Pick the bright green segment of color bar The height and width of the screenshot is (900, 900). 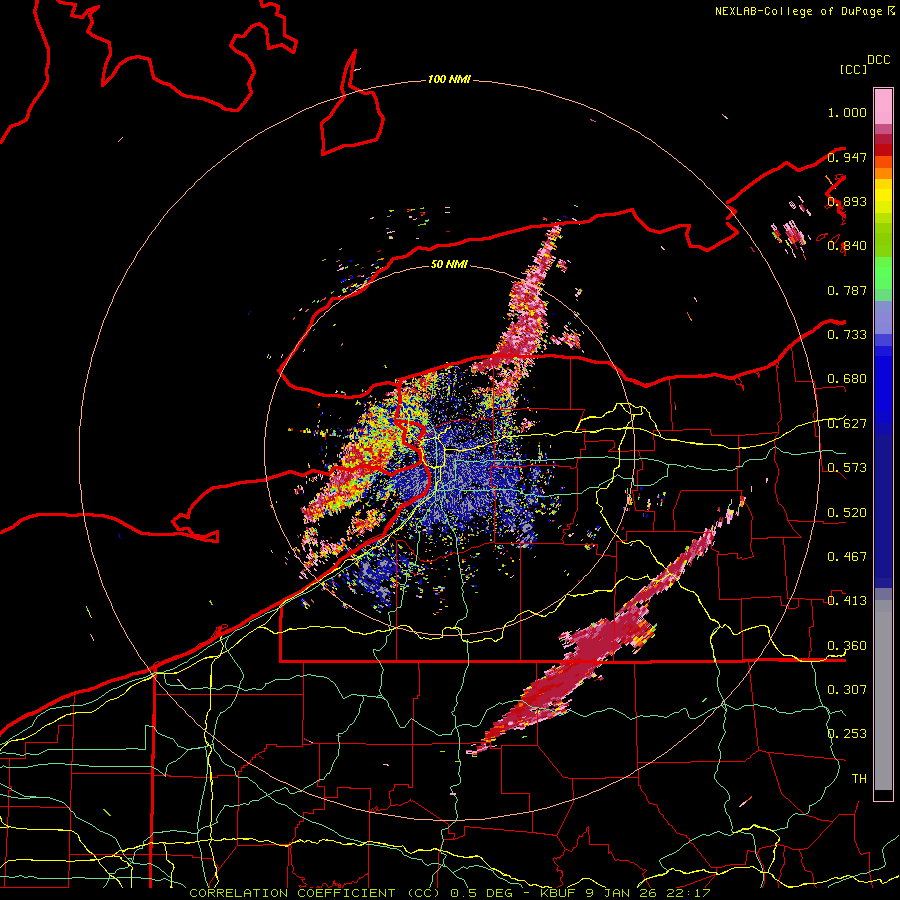(883, 273)
